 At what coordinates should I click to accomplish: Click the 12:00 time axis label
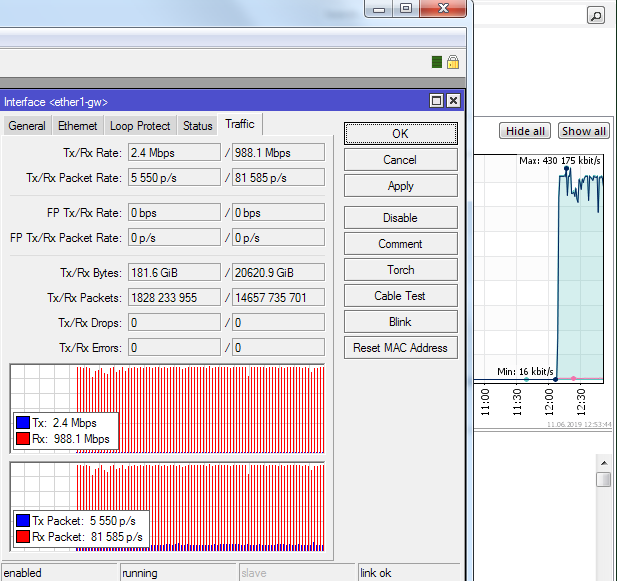(x=549, y=402)
